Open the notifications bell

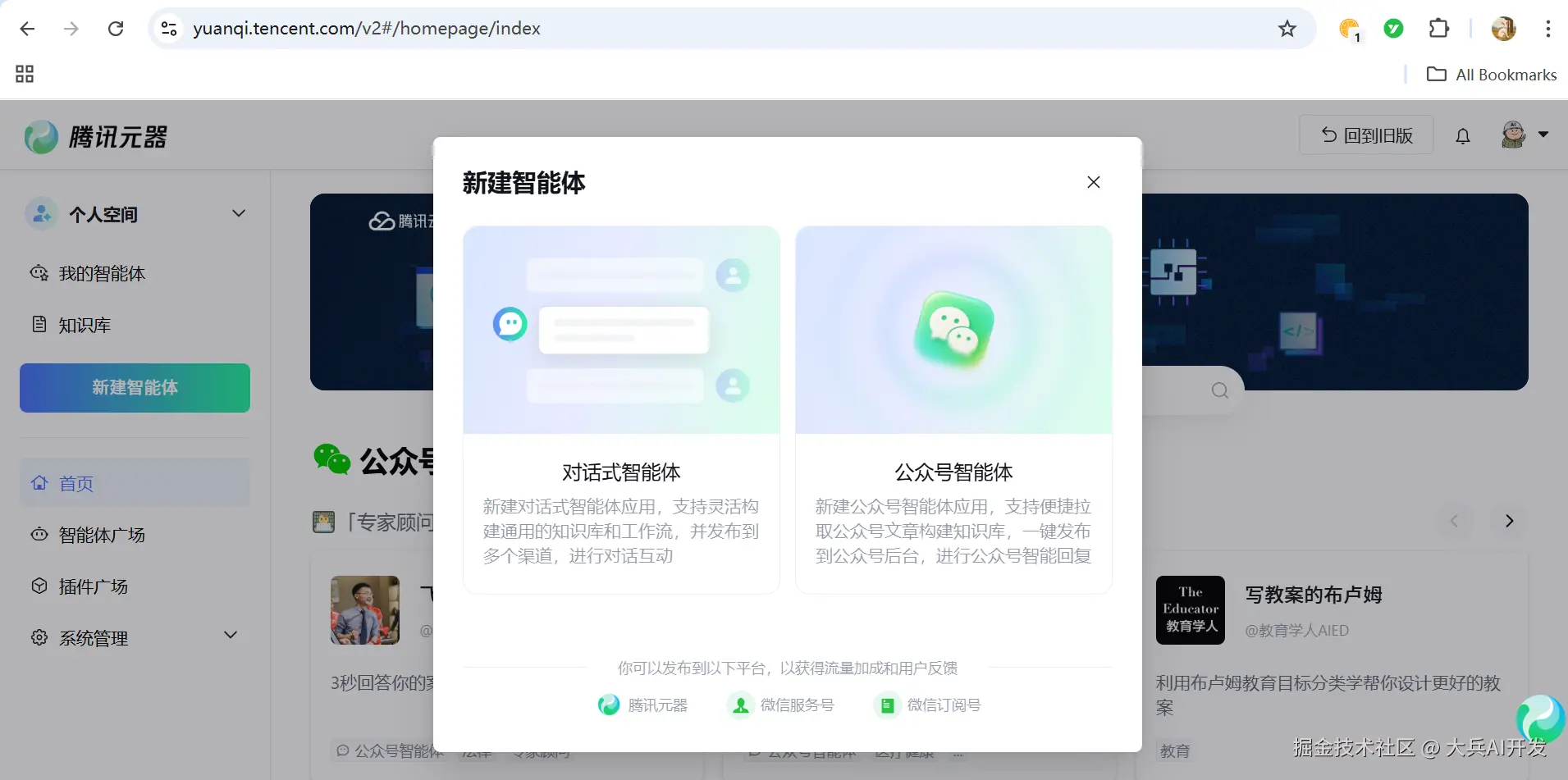[1463, 136]
